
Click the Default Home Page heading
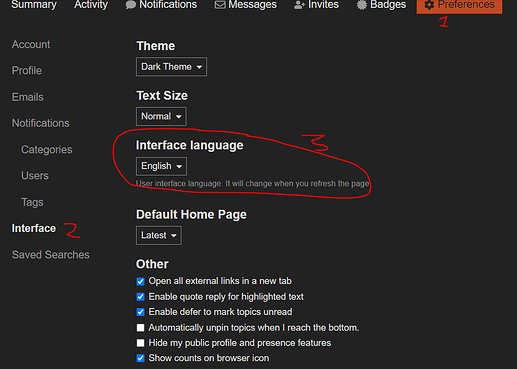[191, 215]
